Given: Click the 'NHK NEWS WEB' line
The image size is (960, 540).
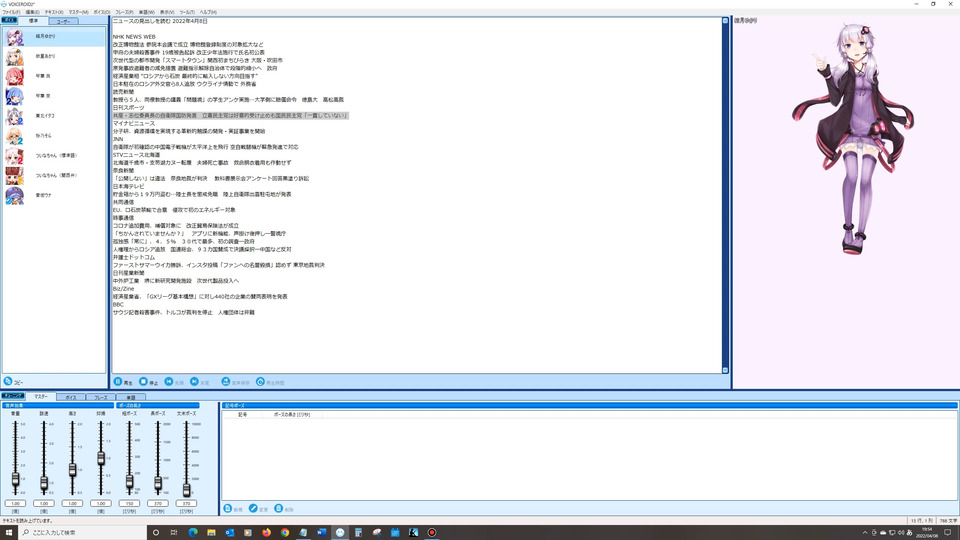Looking at the screenshot, I should (x=134, y=37).
